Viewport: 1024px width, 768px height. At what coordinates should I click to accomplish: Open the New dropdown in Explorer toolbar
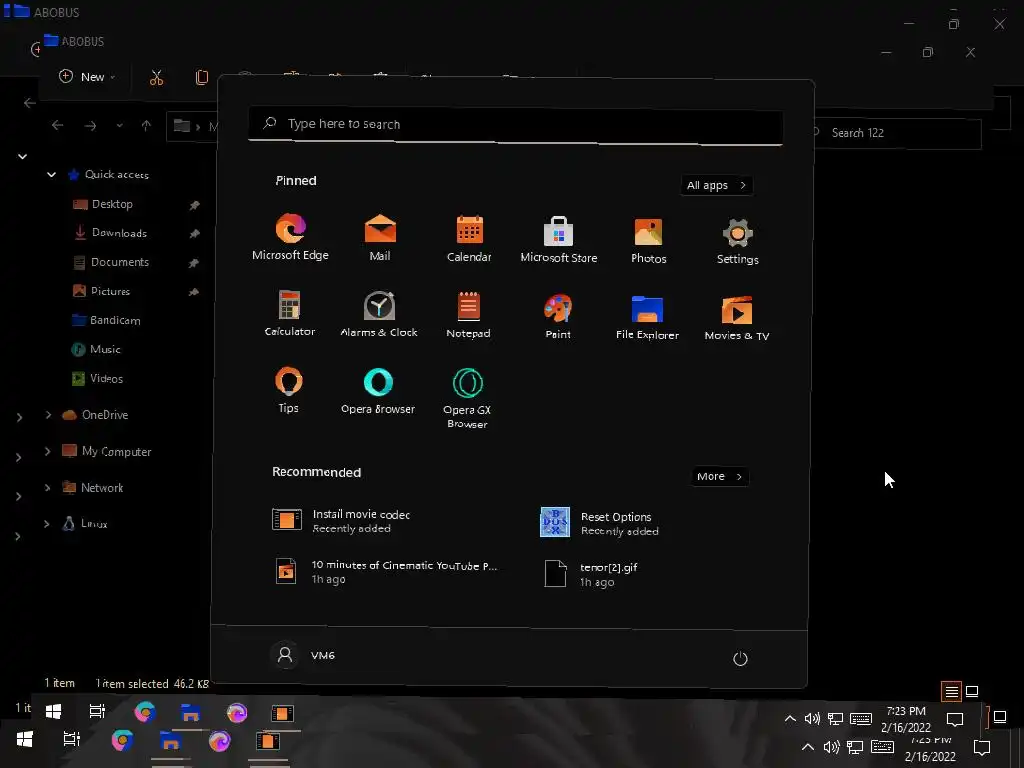tap(88, 76)
